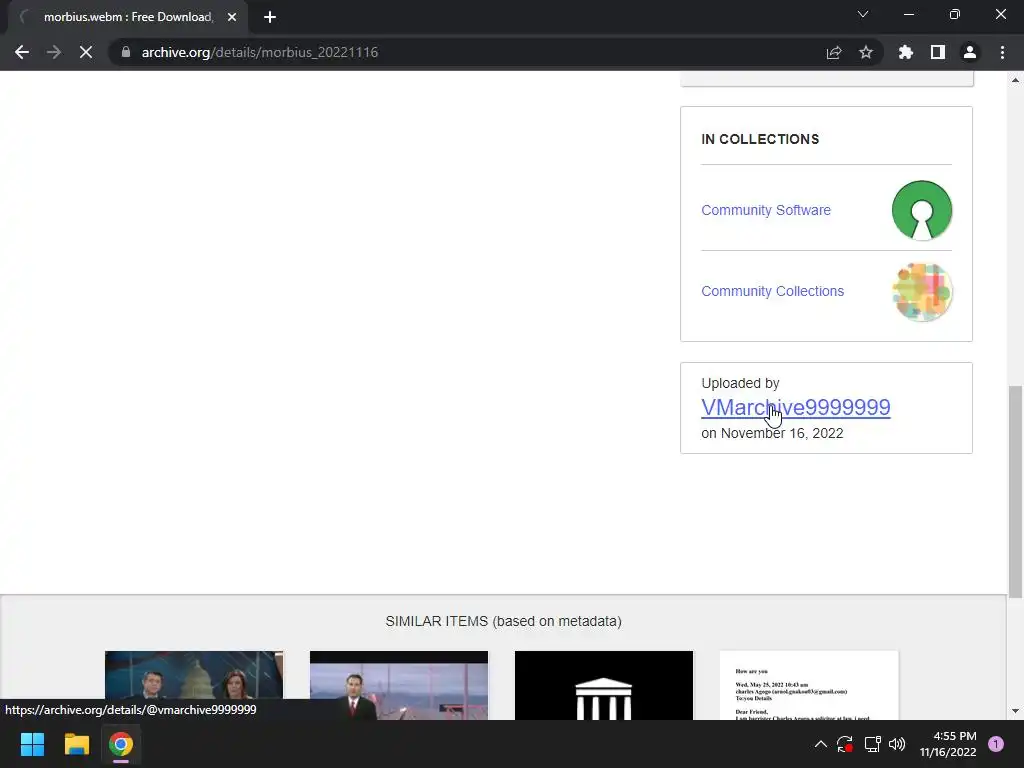
Task: Click the 'SIMILAR ITEMS (based on metadata)' heading
Action: pos(504,621)
